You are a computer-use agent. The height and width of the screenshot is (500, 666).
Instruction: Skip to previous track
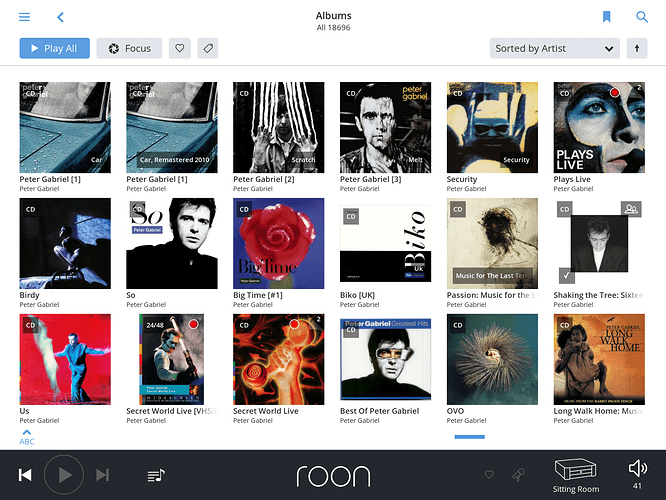coord(25,475)
